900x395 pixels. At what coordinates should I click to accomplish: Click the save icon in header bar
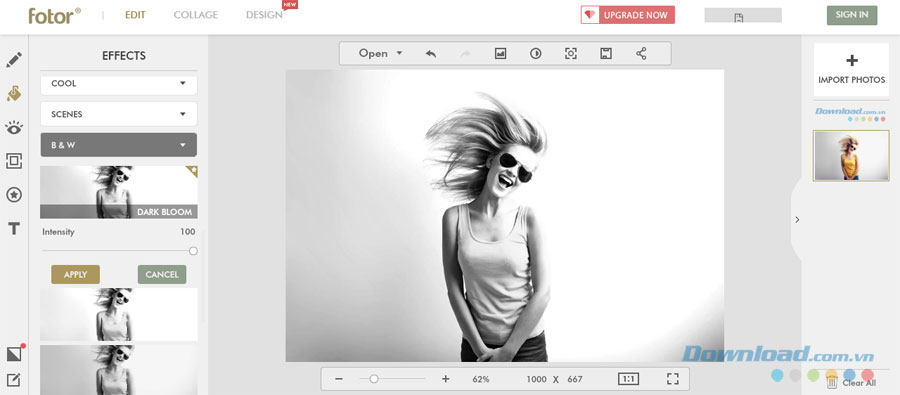point(739,17)
